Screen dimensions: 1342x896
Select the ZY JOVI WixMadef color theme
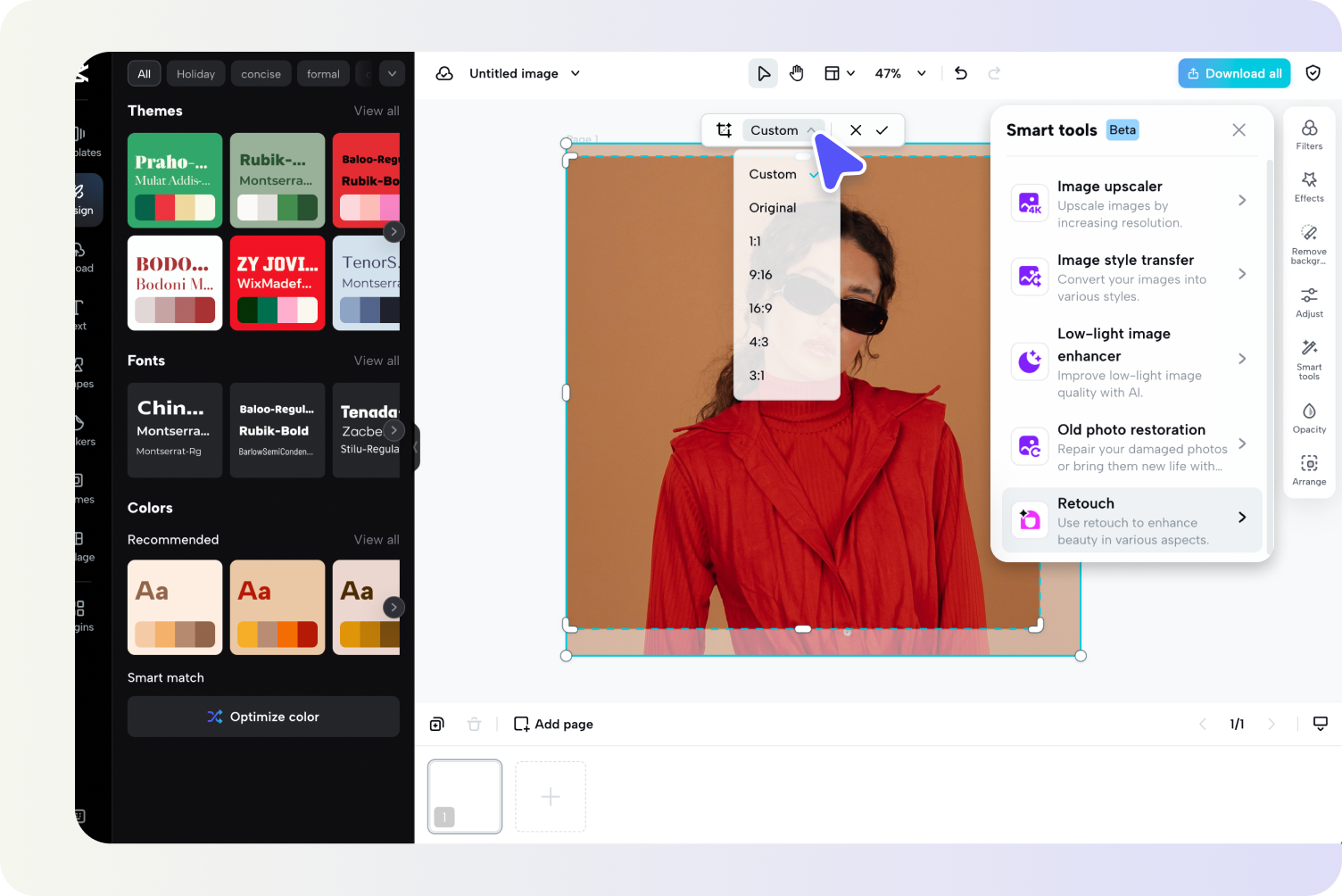click(x=278, y=283)
